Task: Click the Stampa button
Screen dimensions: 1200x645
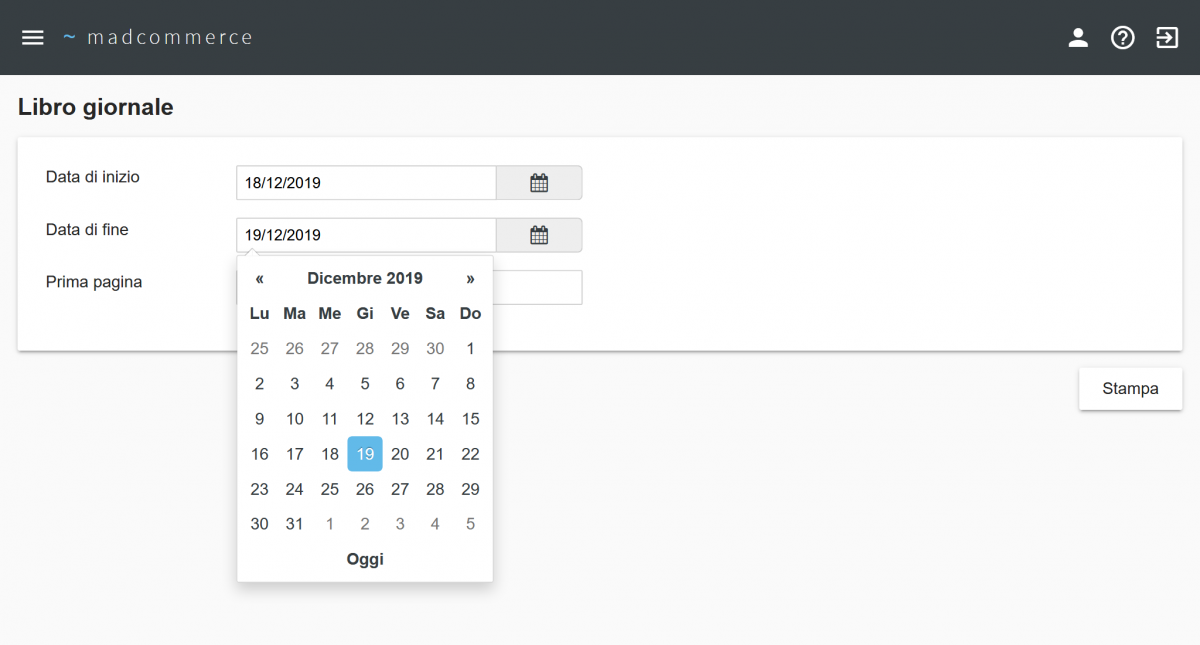Action: click(x=1130, y=389)
